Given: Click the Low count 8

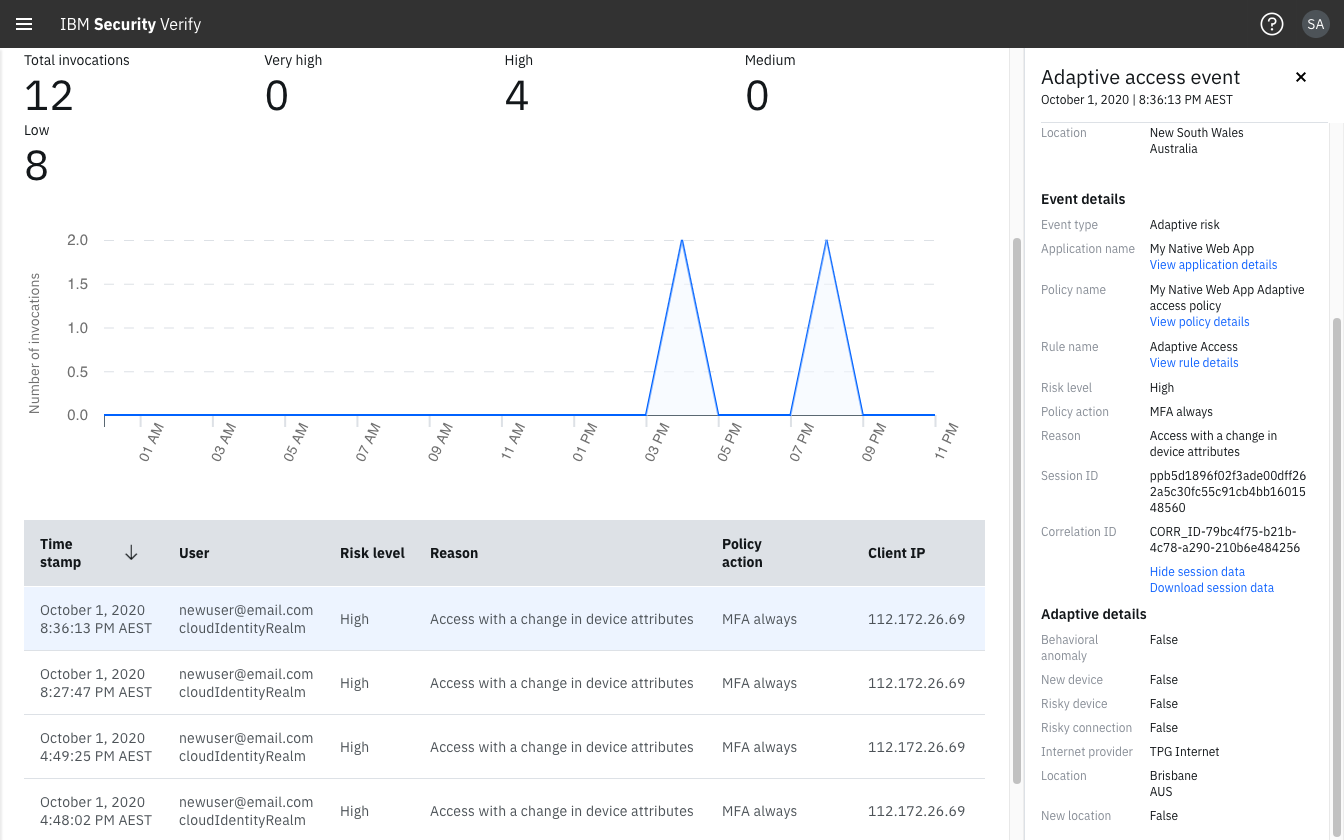Looking at the screenshot, I should (x=36, y=166).
